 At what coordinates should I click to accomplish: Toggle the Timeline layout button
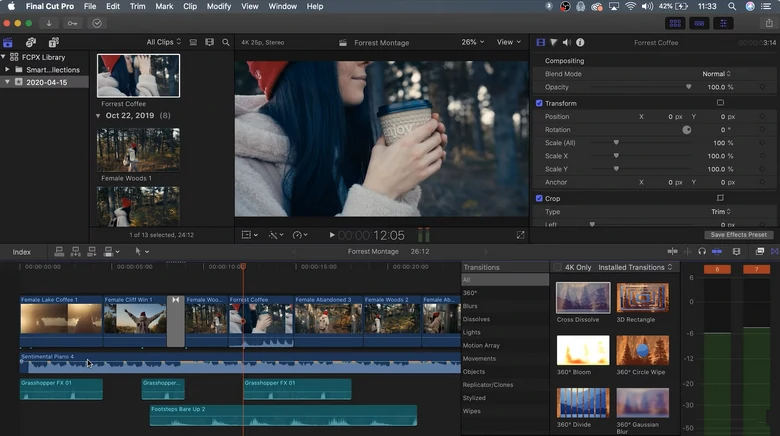699,23
